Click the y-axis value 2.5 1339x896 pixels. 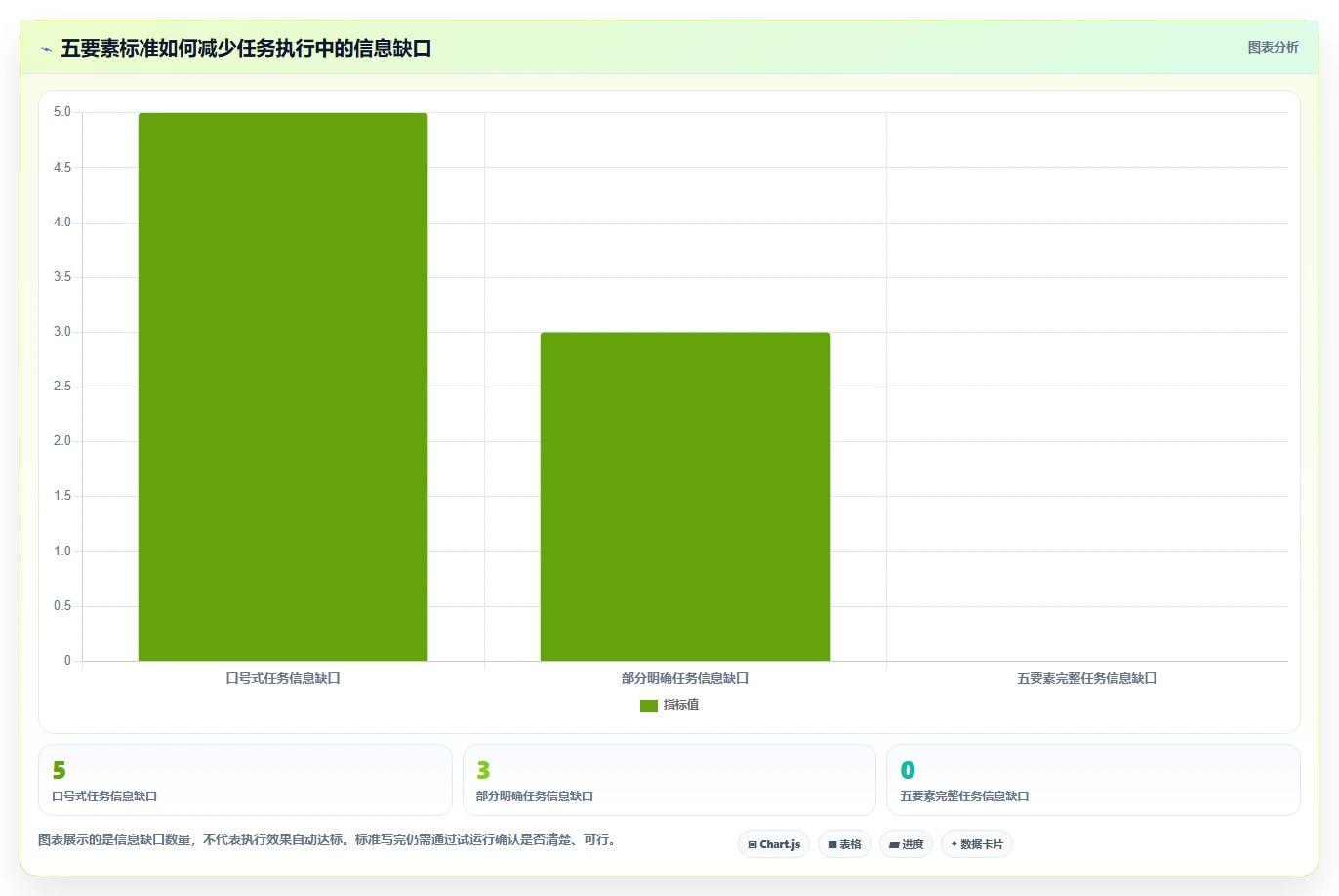point(62,387)
